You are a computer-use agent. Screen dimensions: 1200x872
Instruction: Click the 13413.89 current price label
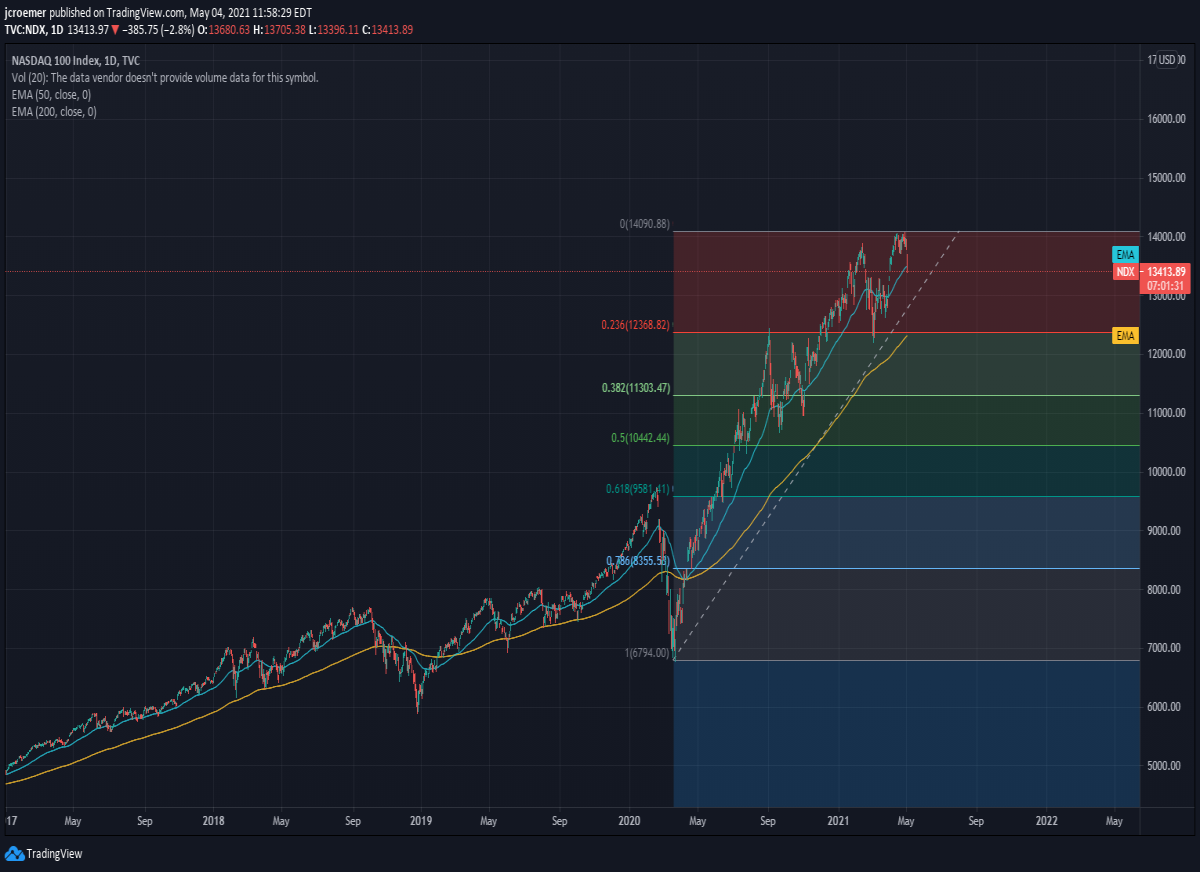click(x=1166, y=272)
